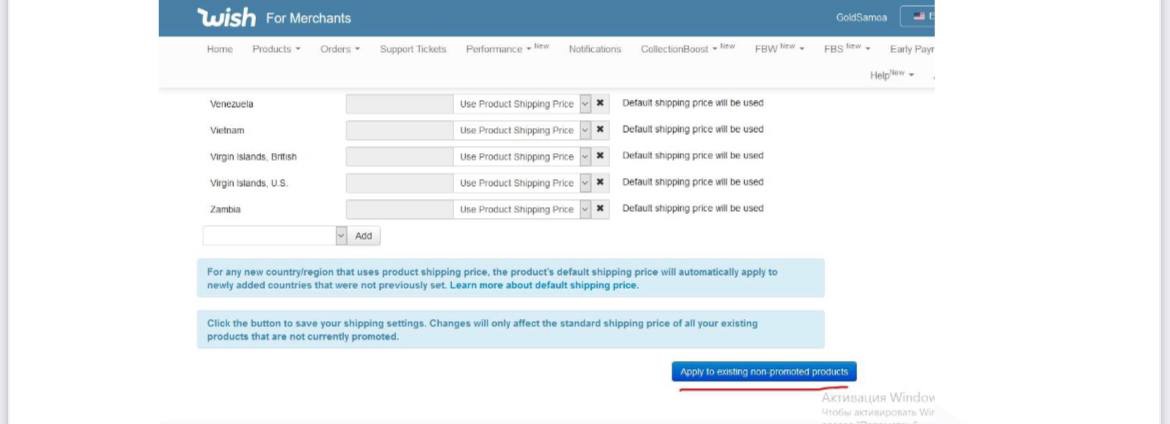Open the language flag dropdown in header
The width and height of the screenshot is (1170, 424).
[918, 16]
